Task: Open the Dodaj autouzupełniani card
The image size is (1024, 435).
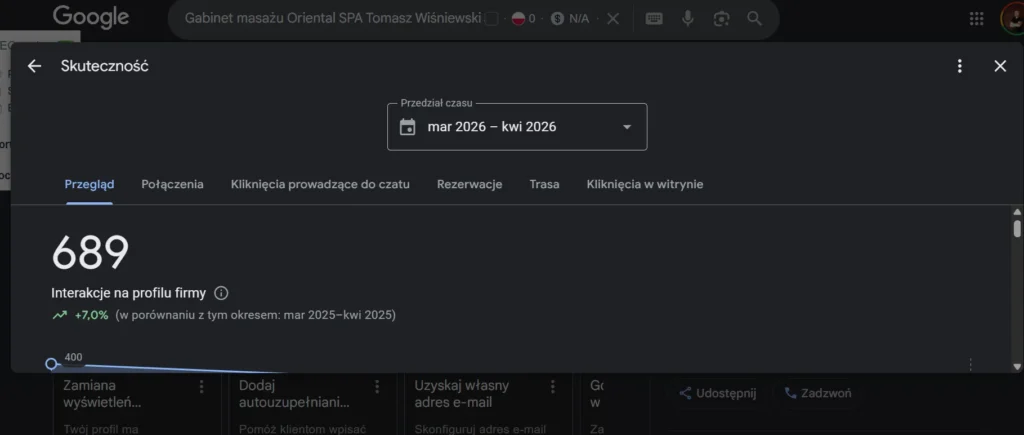Action: tap(312, 405)
